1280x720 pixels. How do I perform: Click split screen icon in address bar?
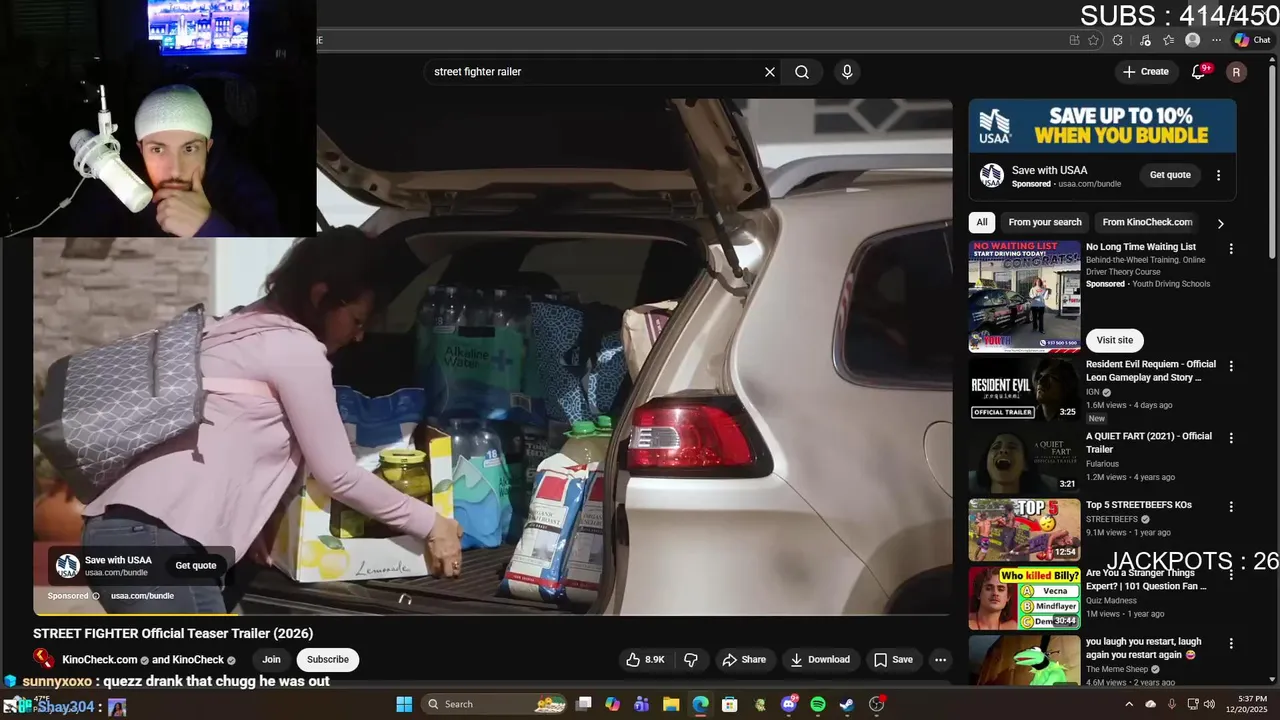tap(1074, 40)
